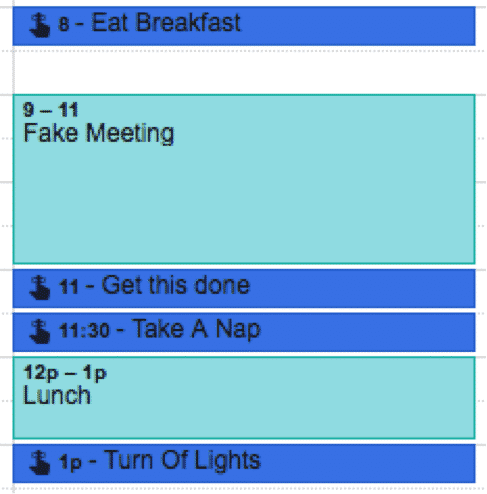Select the Take A Nap reminder text
The width and height of the screenshot is (487, 494).
tap(196, 330)
